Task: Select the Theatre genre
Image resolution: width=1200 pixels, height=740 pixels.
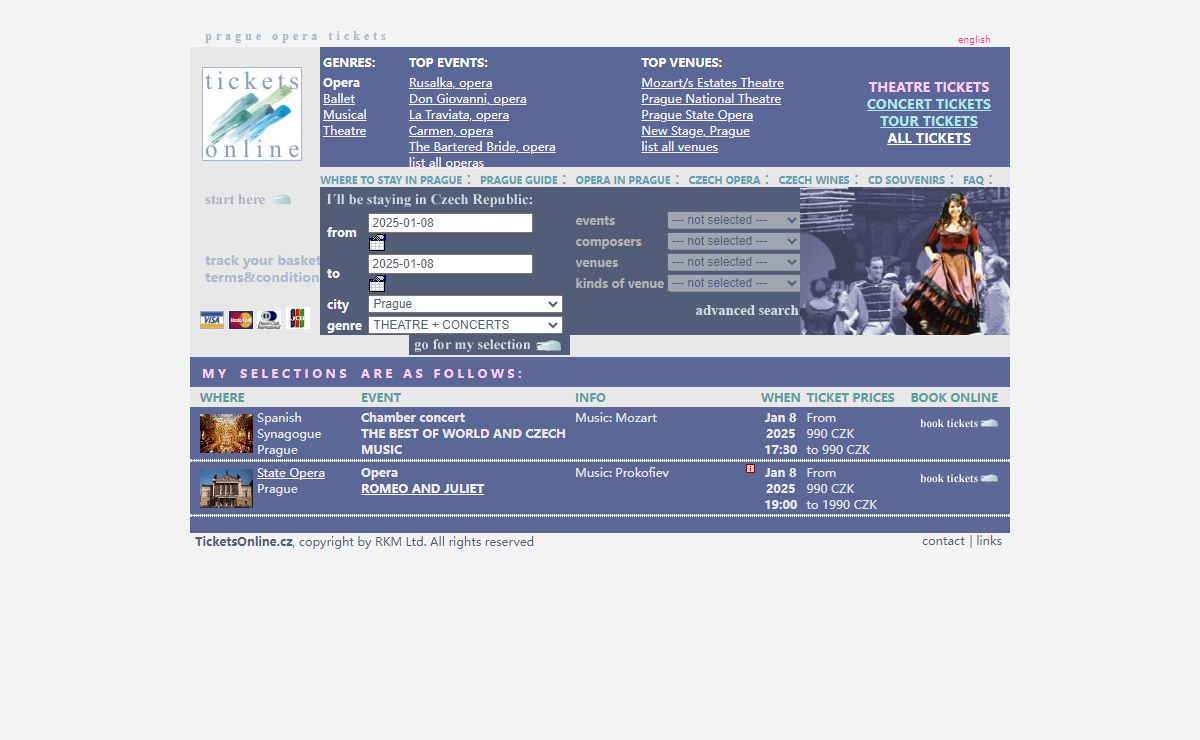Action: pos(345,131)
